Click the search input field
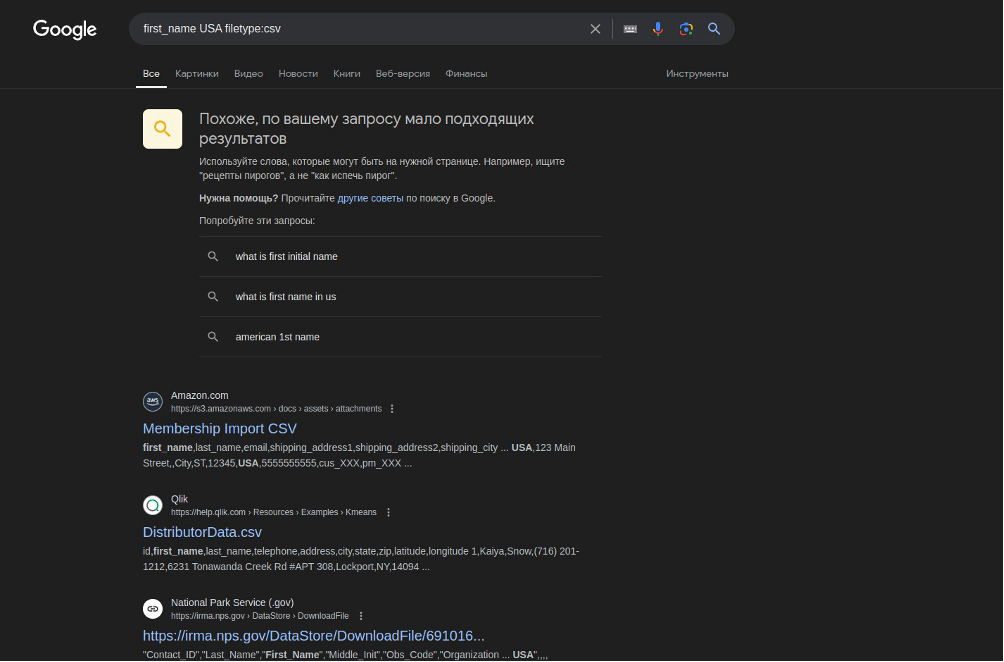 pos(360,29)
